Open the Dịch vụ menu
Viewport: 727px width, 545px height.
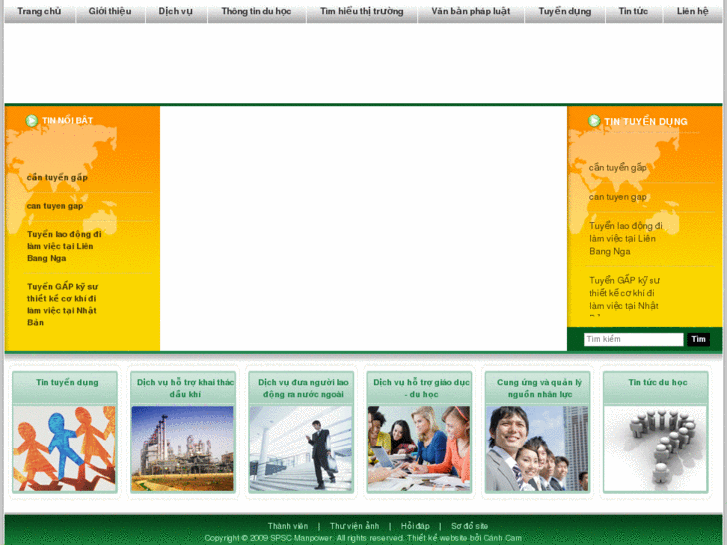(176, 11)
